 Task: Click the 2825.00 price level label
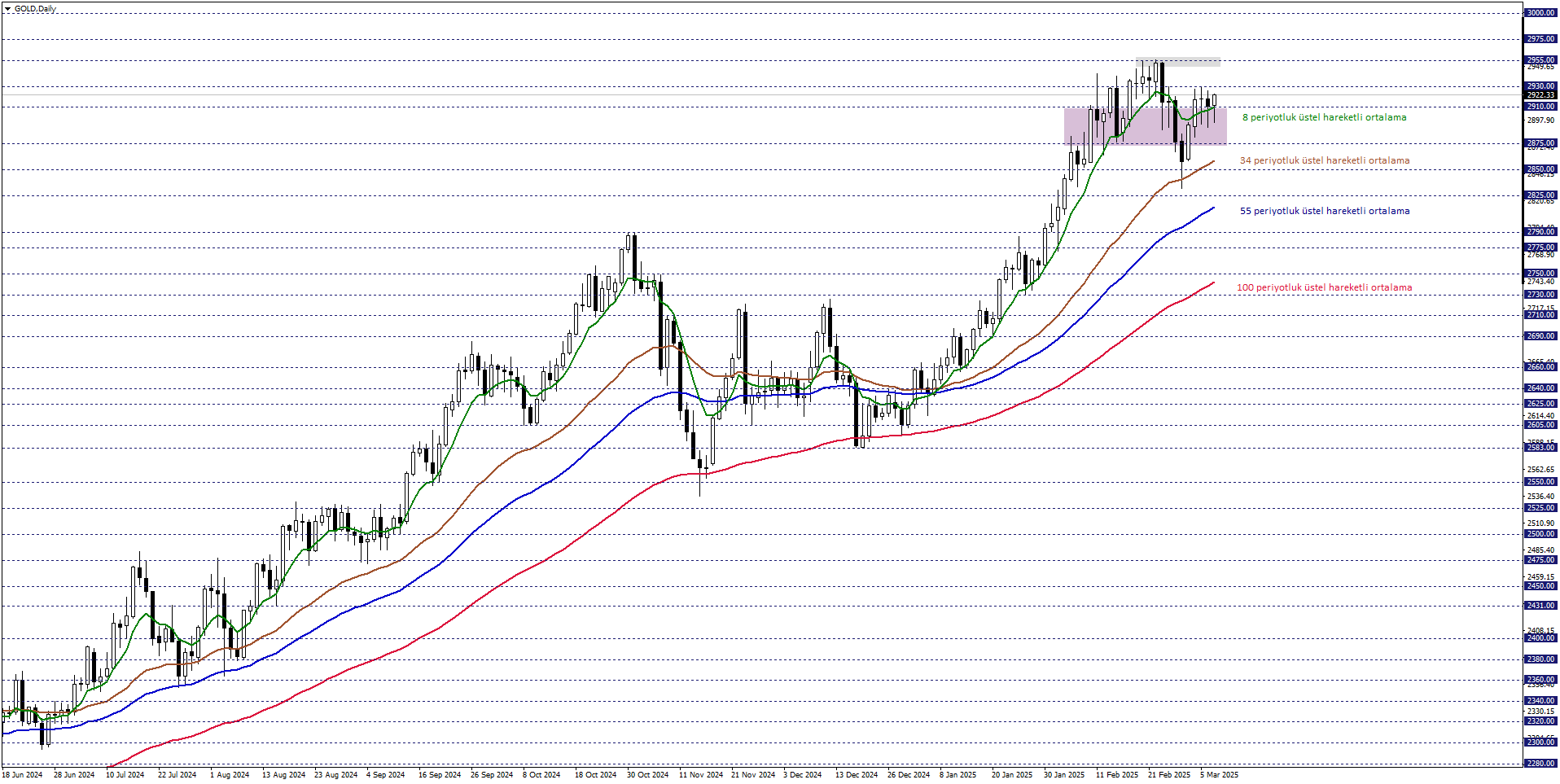click(1540, 195)
